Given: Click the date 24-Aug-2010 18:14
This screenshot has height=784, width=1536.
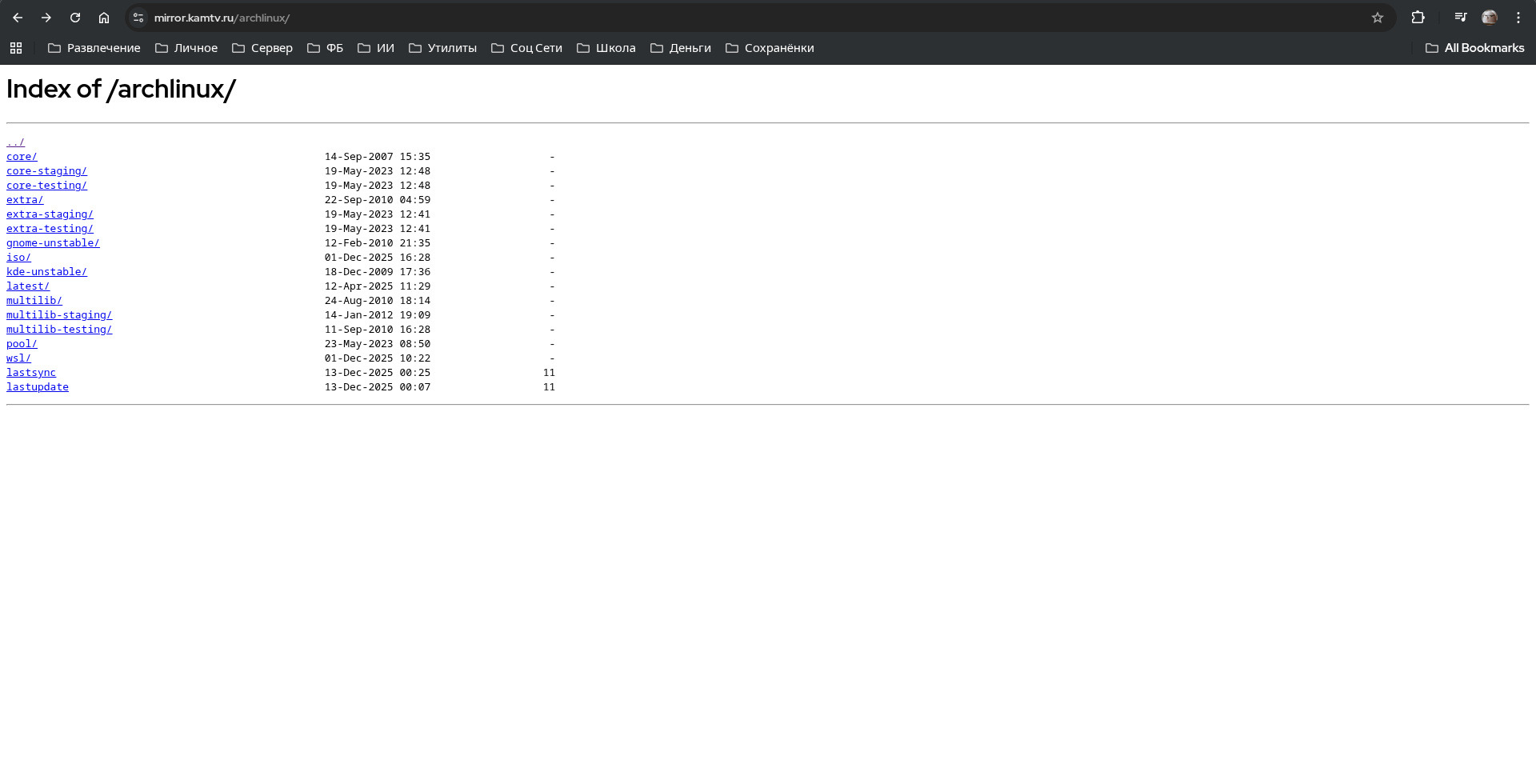Looking at the screenshot, I should [x=378, y=301].
